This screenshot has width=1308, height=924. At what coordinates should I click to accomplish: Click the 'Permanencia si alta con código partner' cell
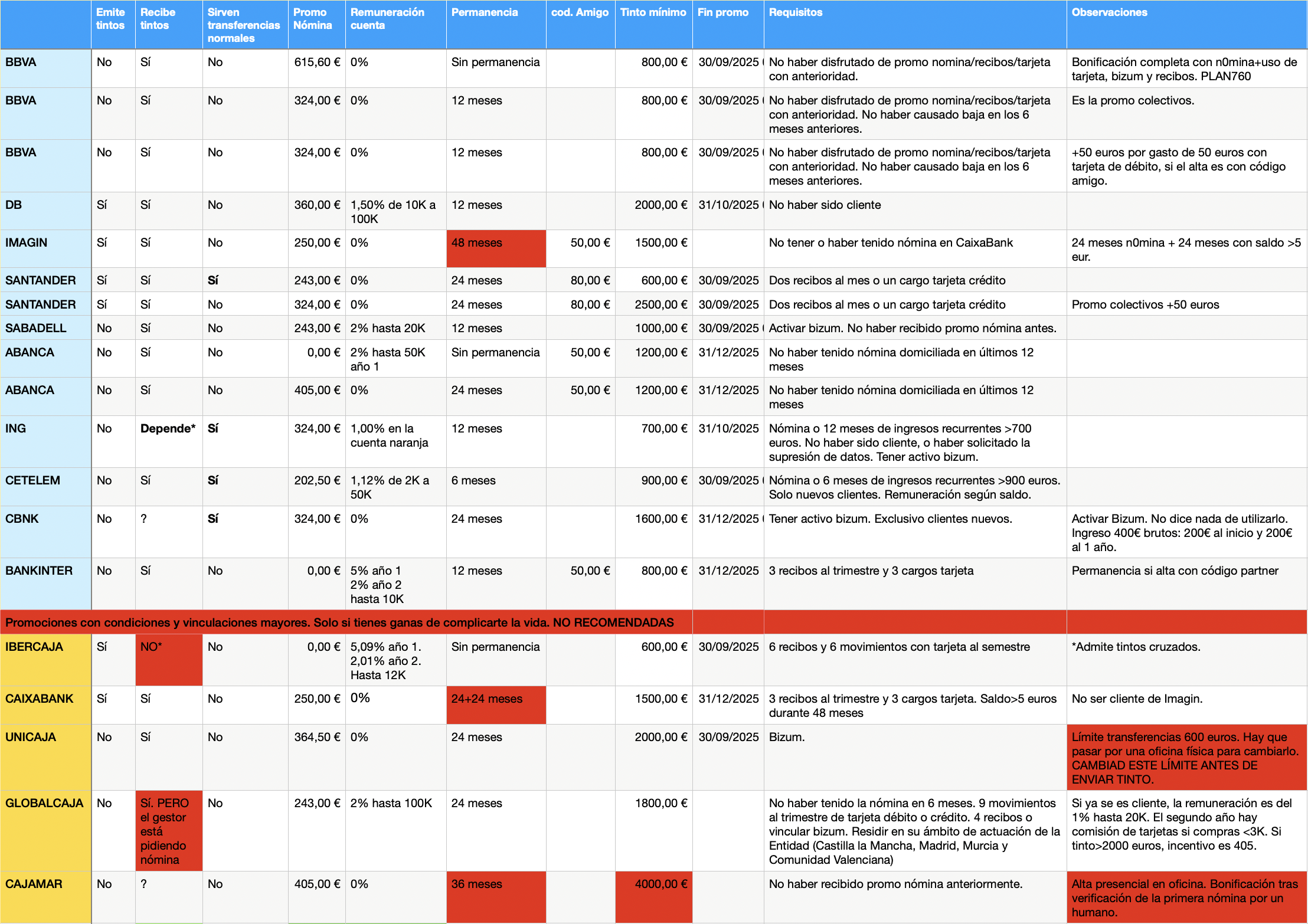pyautogui.click(x=1187, y=584)
